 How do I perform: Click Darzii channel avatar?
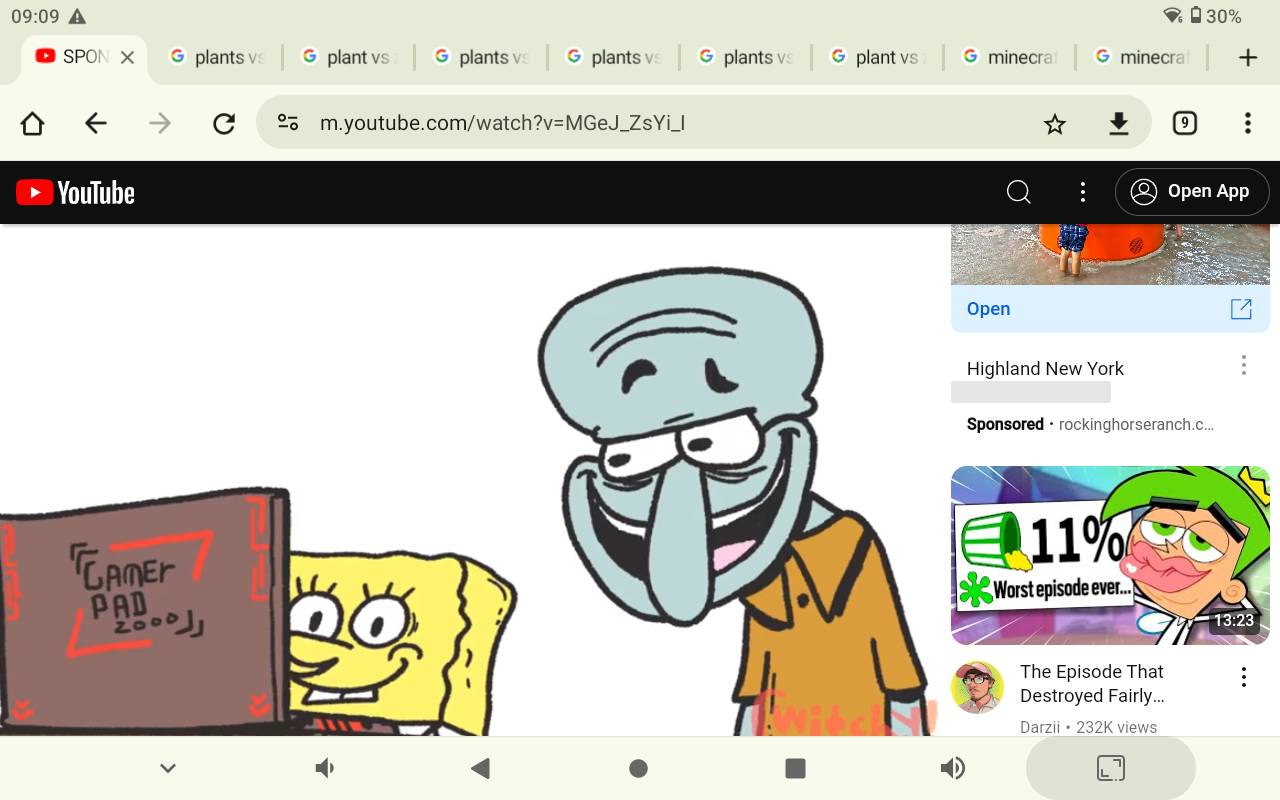click(x=977, y=687)
